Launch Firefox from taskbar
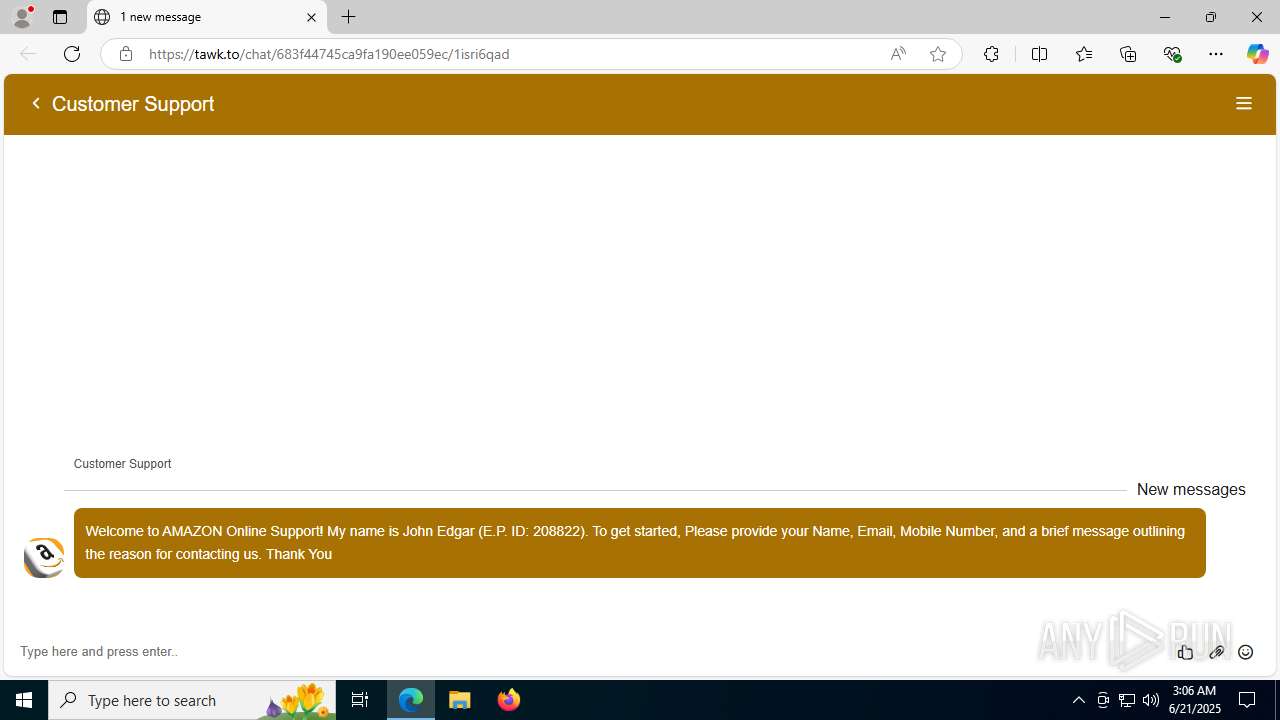This screenshot has width=1280, height=720. 509,700
